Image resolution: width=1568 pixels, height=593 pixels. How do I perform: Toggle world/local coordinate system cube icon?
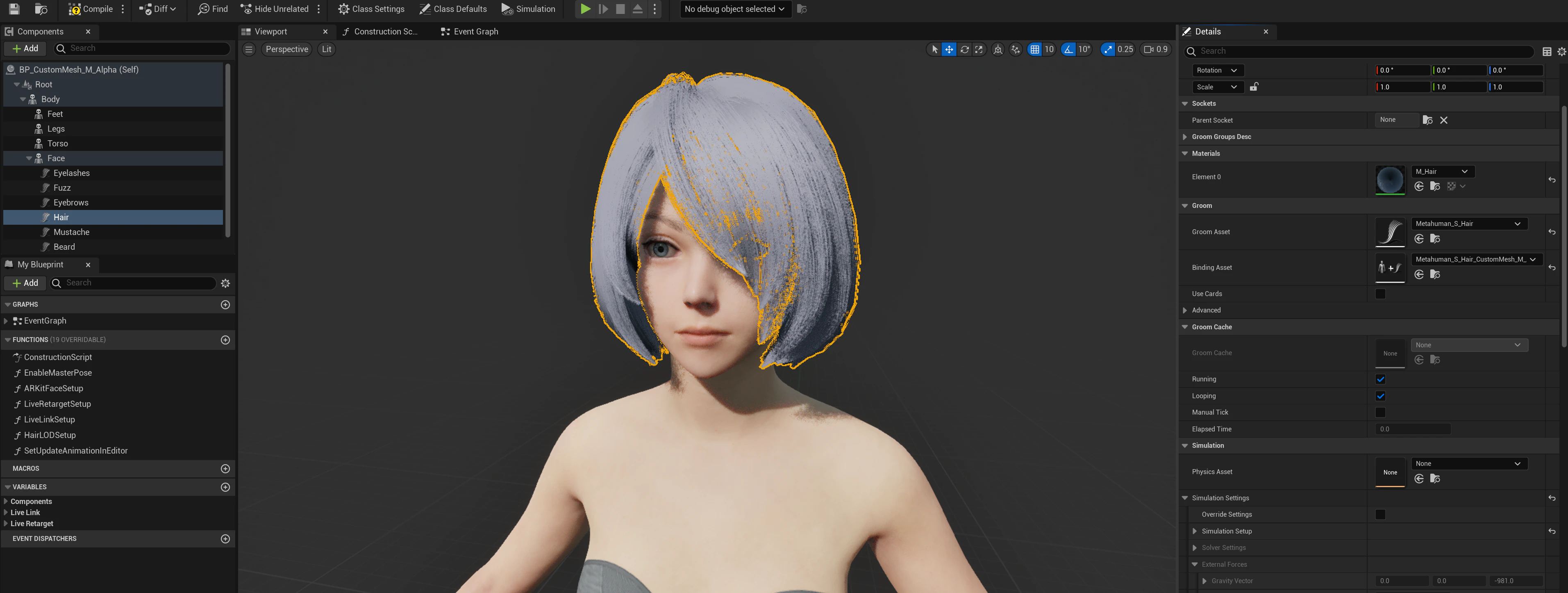[998, 49]
